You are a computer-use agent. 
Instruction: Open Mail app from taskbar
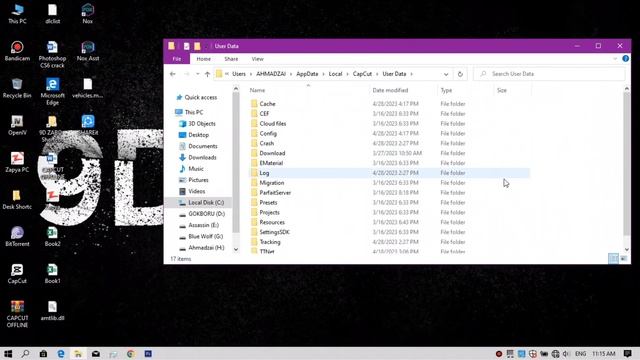(96, 353)
